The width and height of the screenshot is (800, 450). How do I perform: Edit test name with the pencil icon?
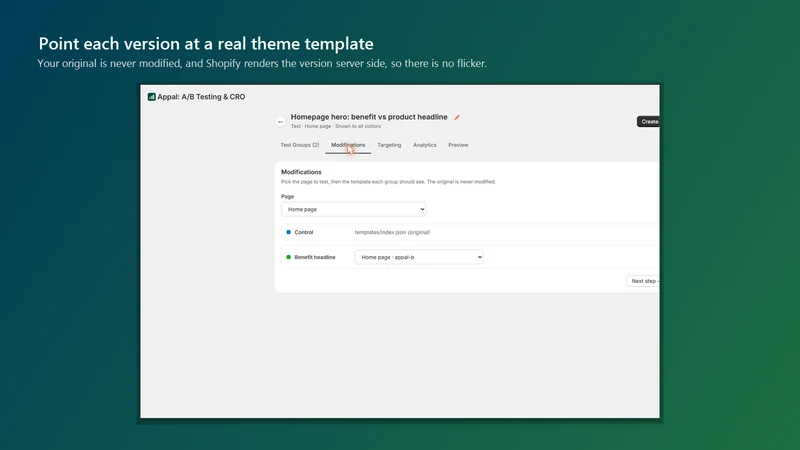457,117
